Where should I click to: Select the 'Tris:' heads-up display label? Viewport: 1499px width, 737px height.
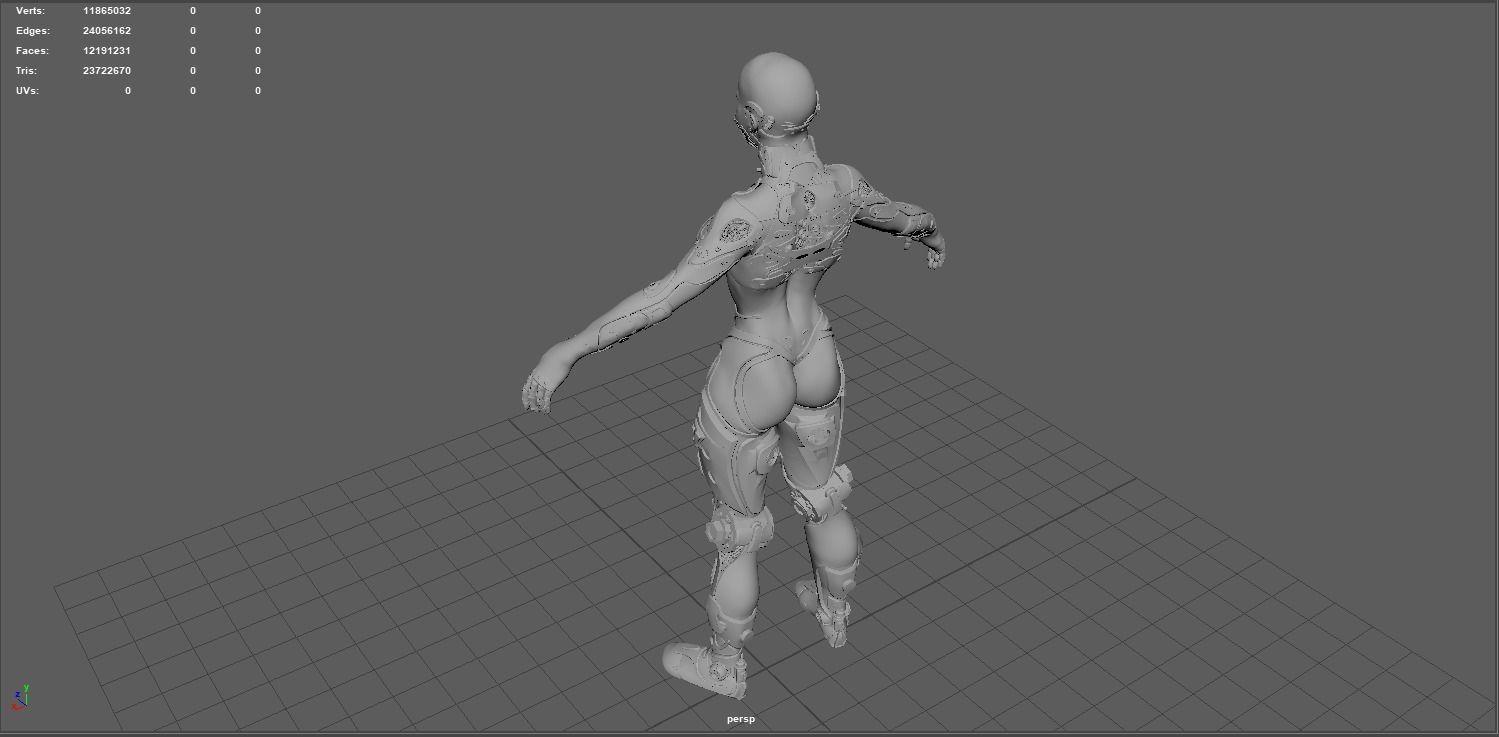tap(28, 71)
